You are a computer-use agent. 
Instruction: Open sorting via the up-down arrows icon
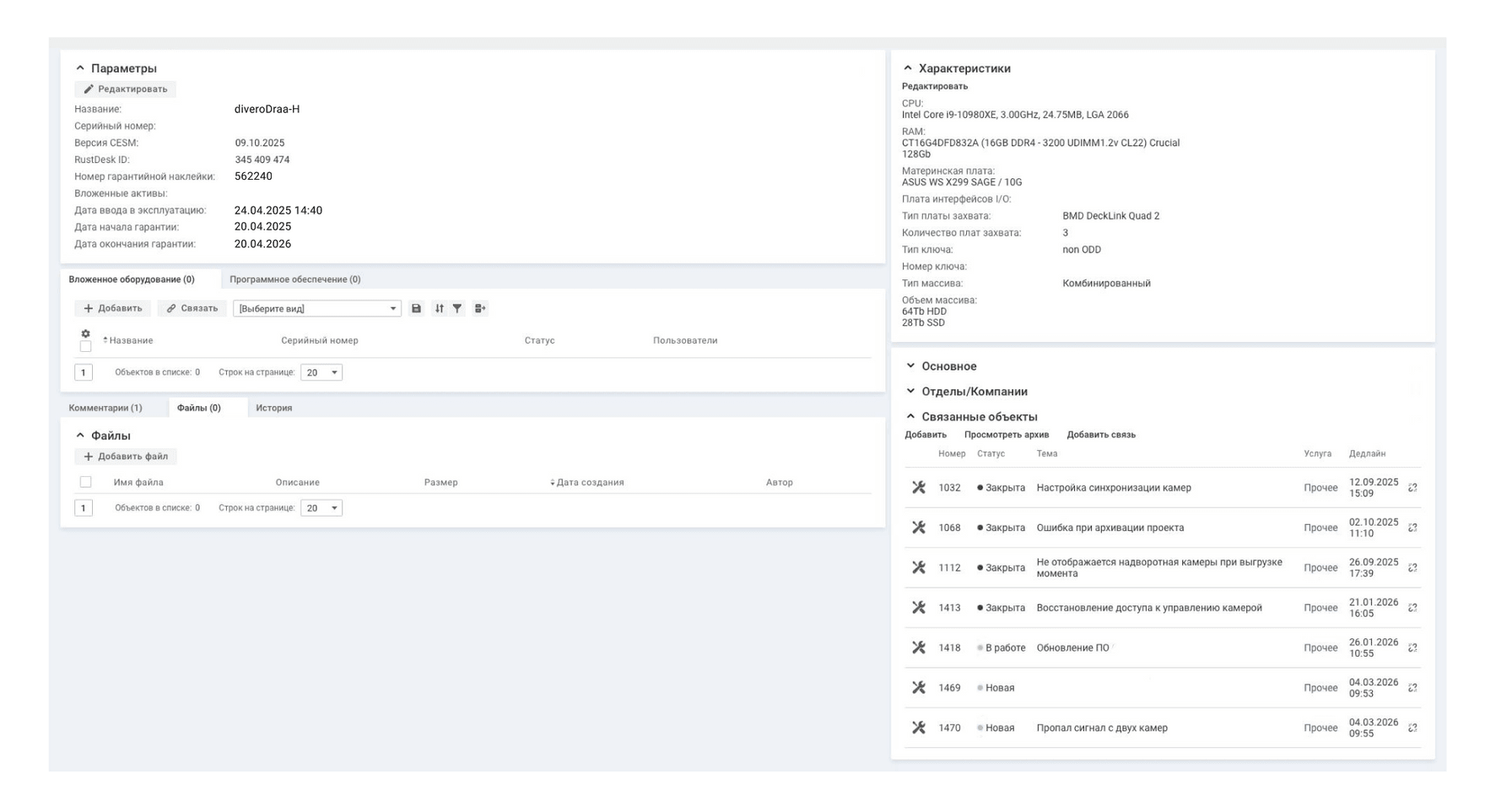(439, 309)
